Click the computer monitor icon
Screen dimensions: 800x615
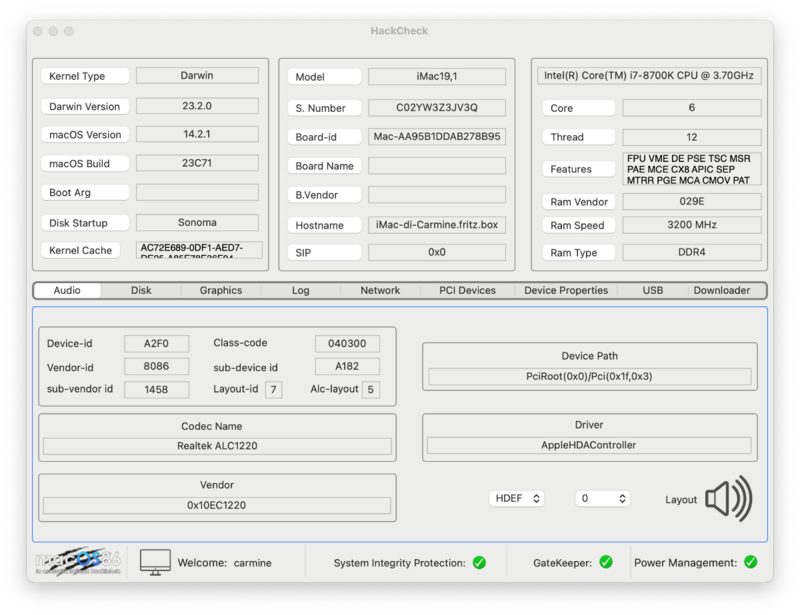[x=155, y=562]
